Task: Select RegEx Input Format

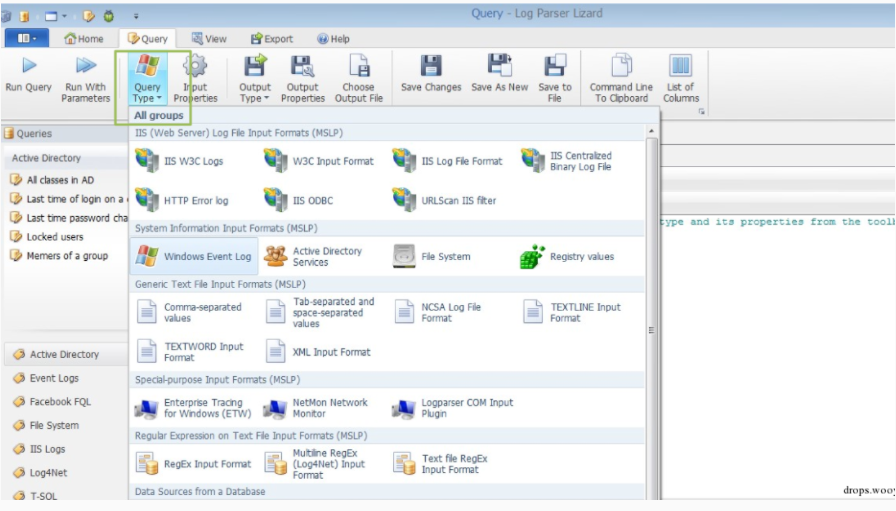Action: (193, 464)
